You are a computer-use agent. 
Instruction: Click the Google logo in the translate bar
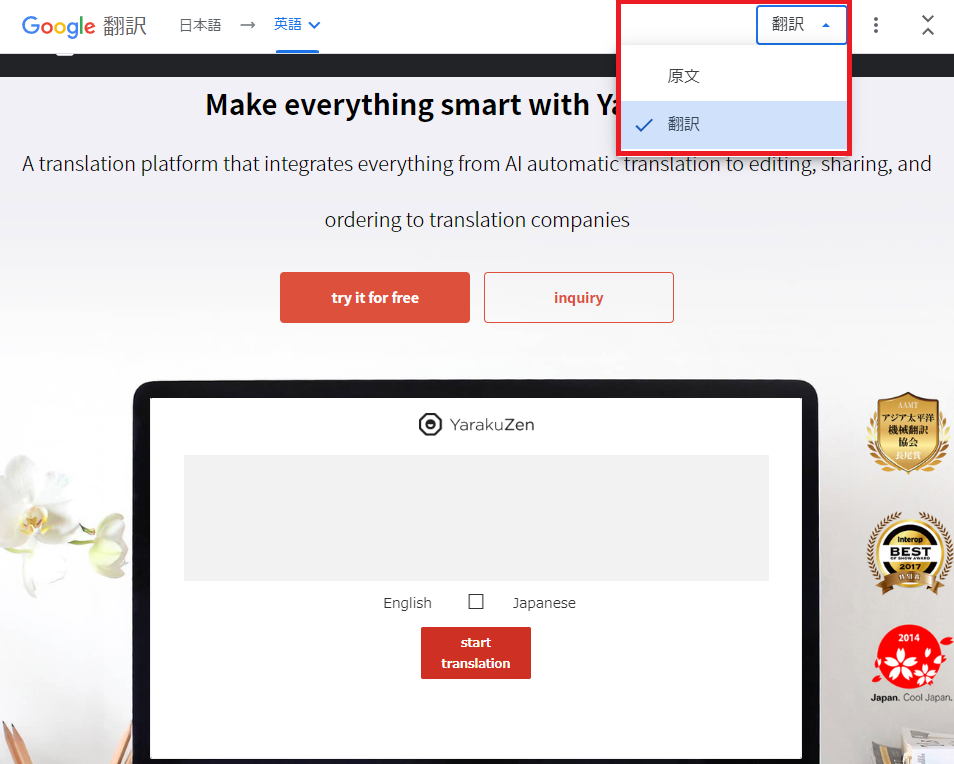(x=58, y=26)
